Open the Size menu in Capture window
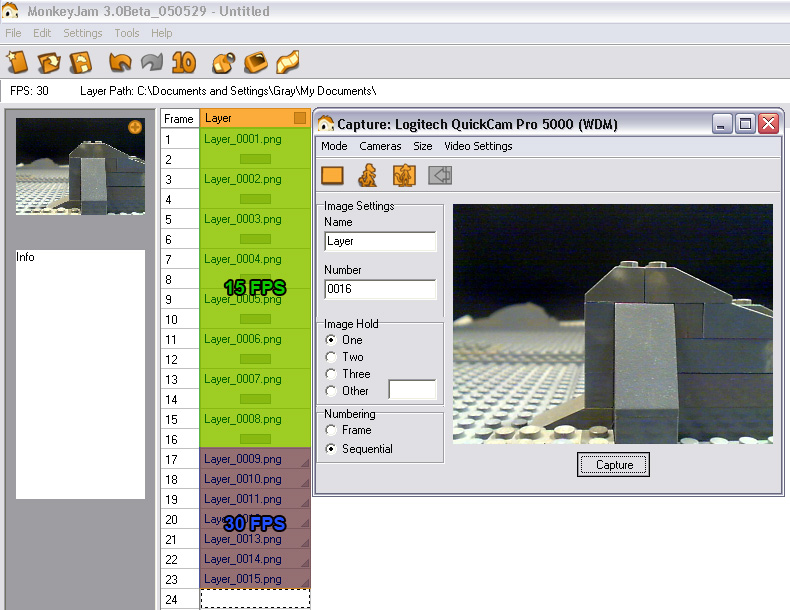Image resolution: width=790 pixels, height=610 pixels. [x=423, y=146]
